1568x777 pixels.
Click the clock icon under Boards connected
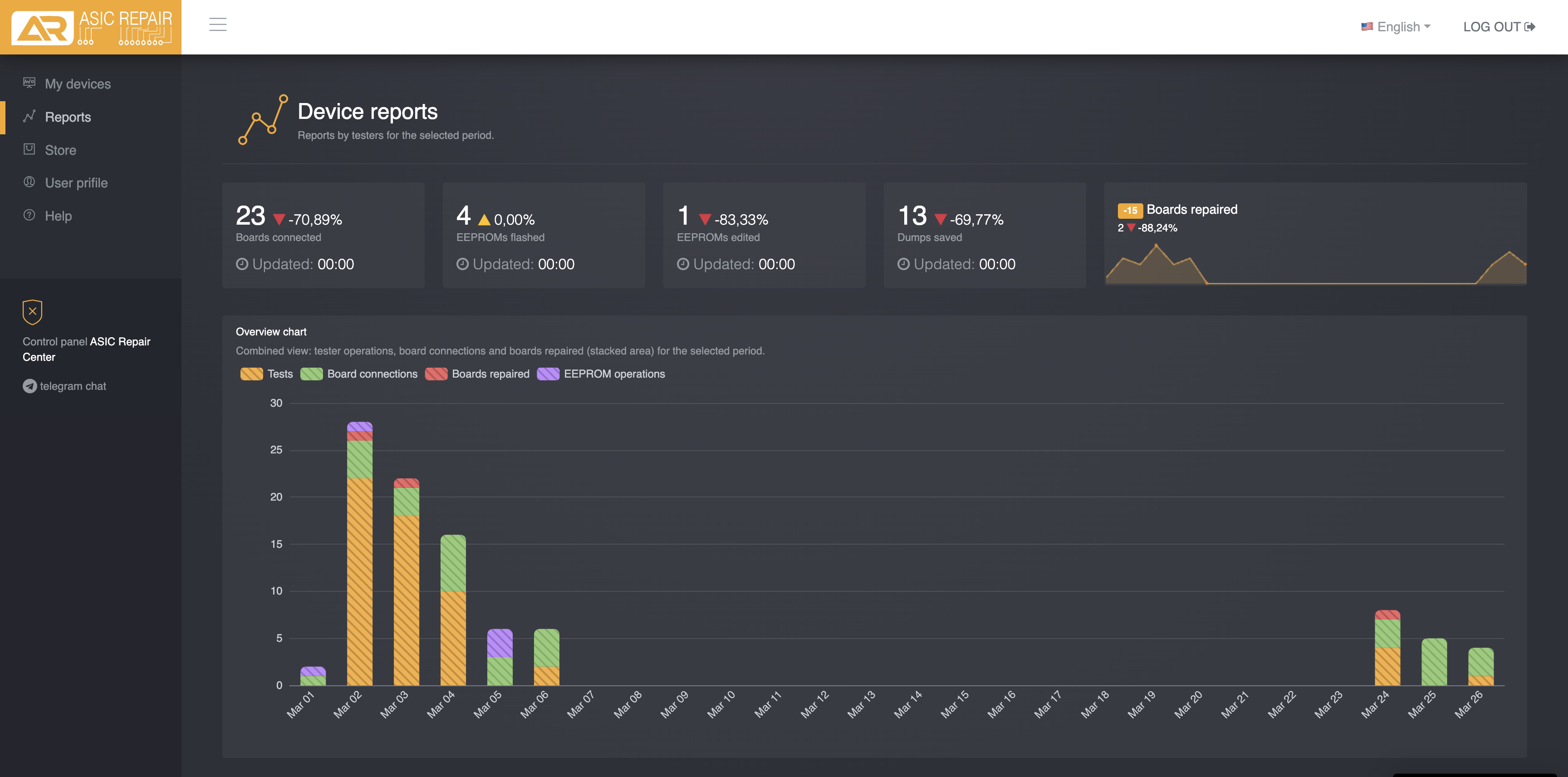242,264
